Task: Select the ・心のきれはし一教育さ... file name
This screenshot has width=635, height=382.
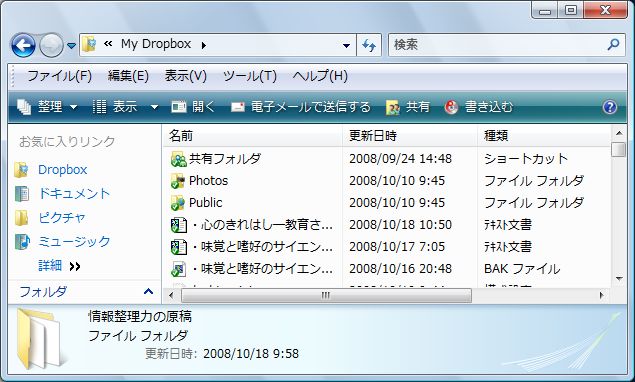Action: (x=262, y=225)
